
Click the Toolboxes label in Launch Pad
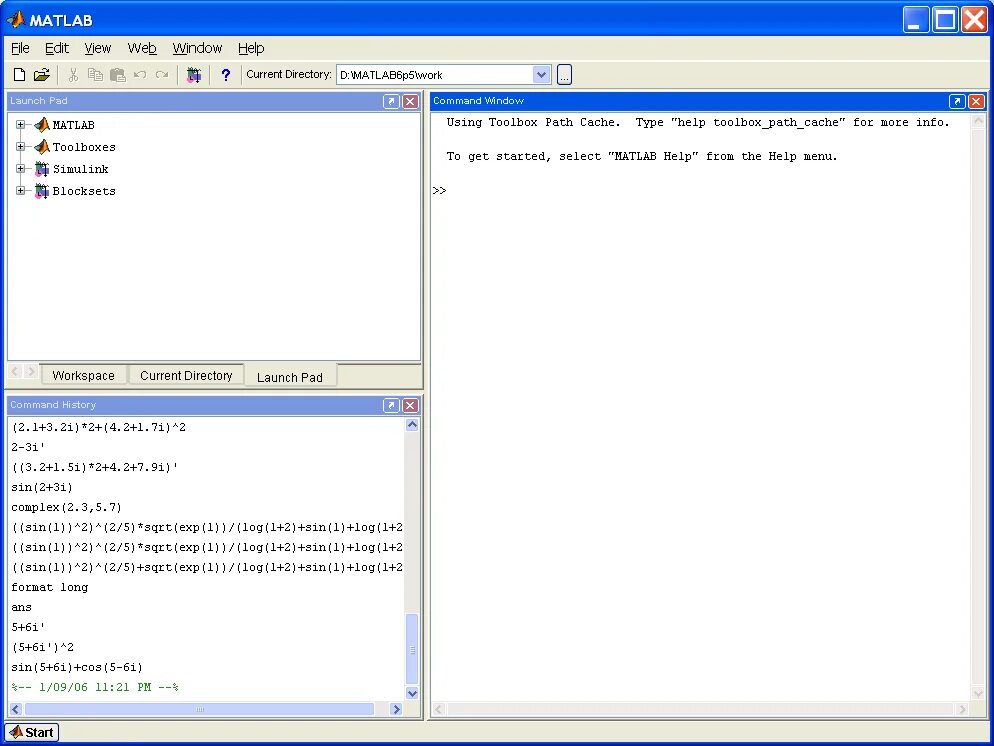coord(84,147)
